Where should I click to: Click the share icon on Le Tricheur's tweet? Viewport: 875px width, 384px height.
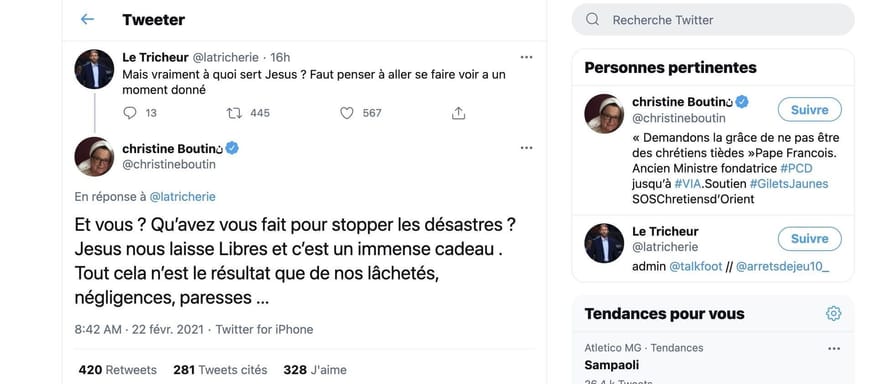coord(458,113)
